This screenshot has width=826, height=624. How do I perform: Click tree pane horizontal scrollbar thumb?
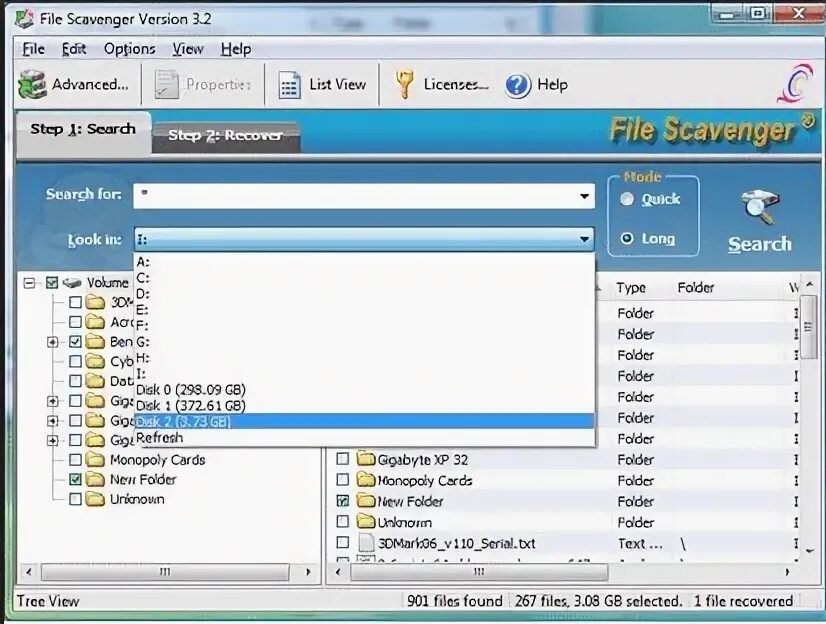[165, 572]
